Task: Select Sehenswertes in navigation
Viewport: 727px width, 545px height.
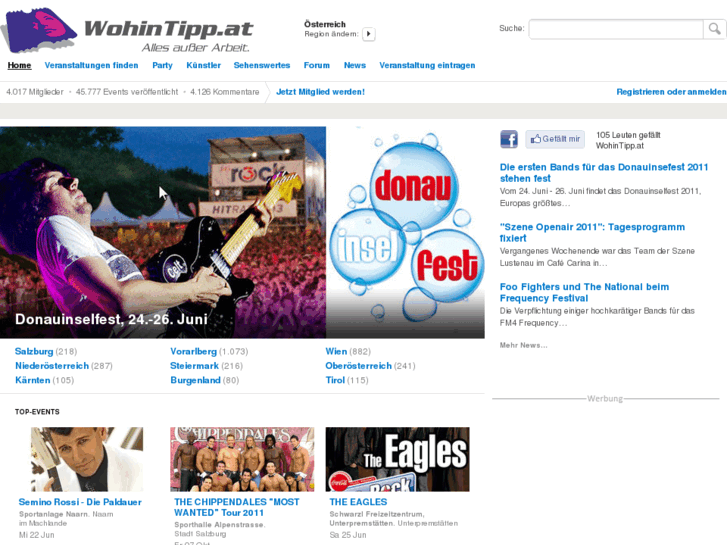Action: [x=262, y=65]
